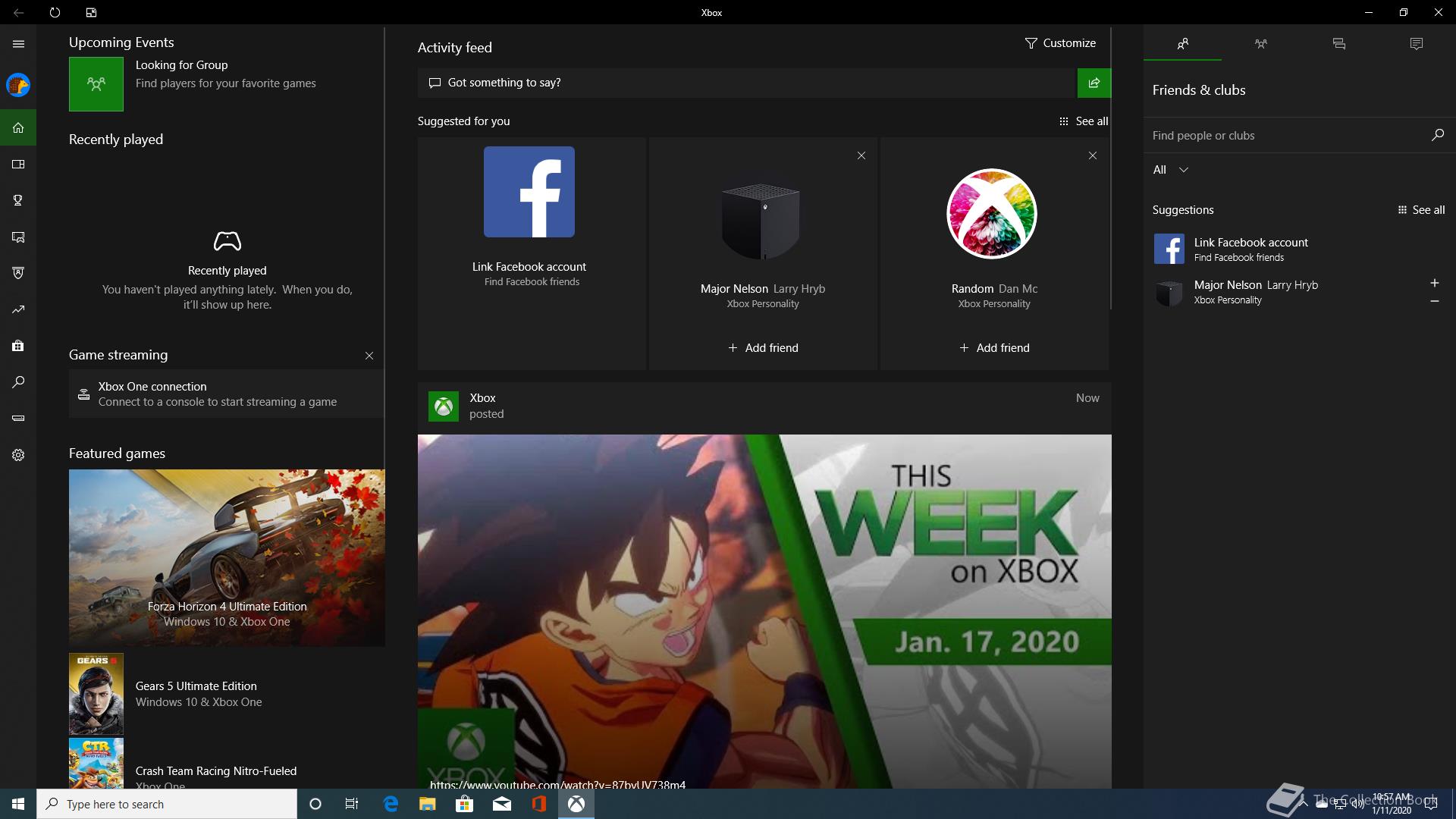Add Major Nelson as friend in feed

coord(763,348)
